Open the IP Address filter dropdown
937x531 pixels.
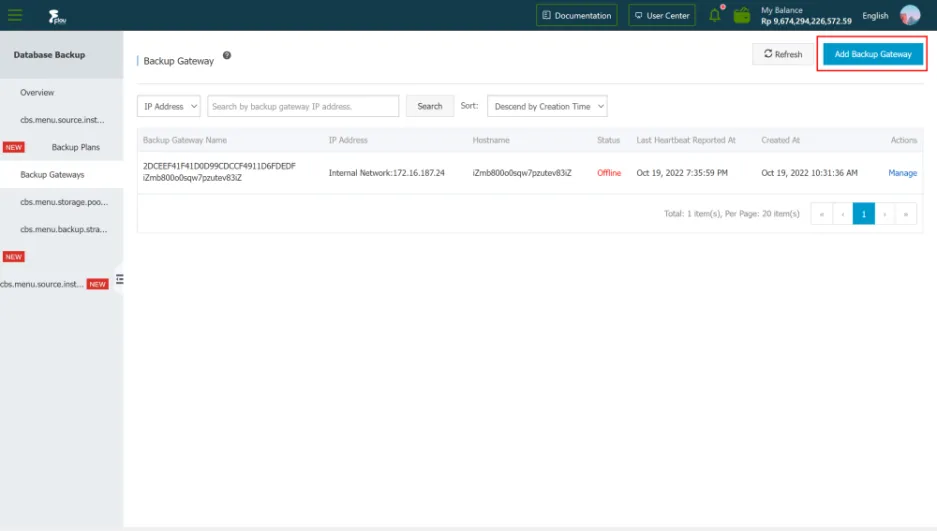click(169, 106)
